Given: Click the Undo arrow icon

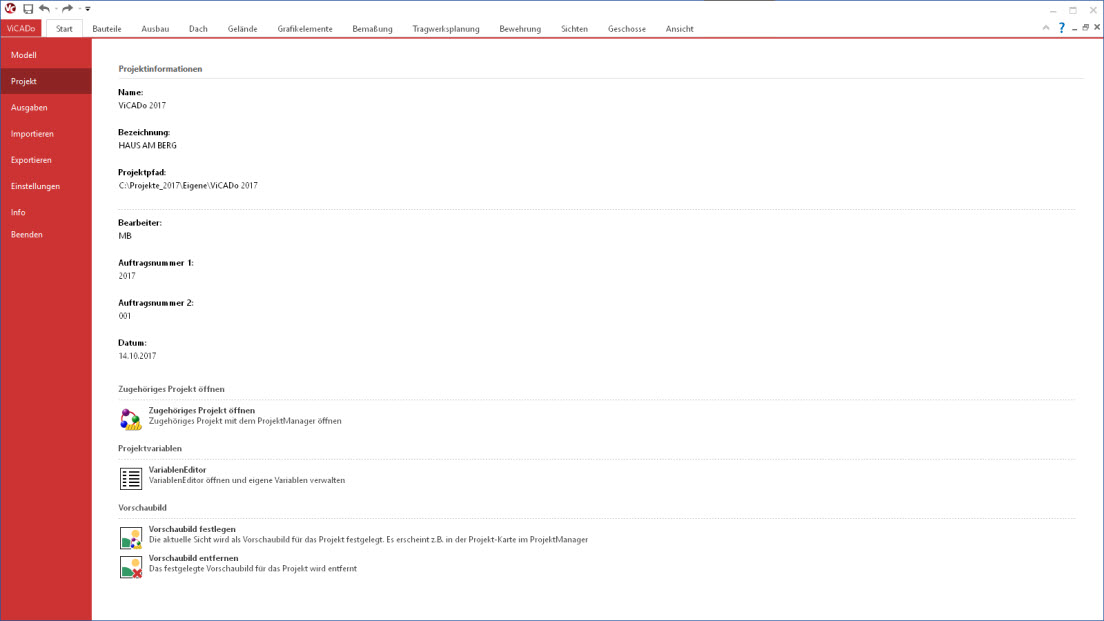Looking at the screenshot, I should [44, 8].
